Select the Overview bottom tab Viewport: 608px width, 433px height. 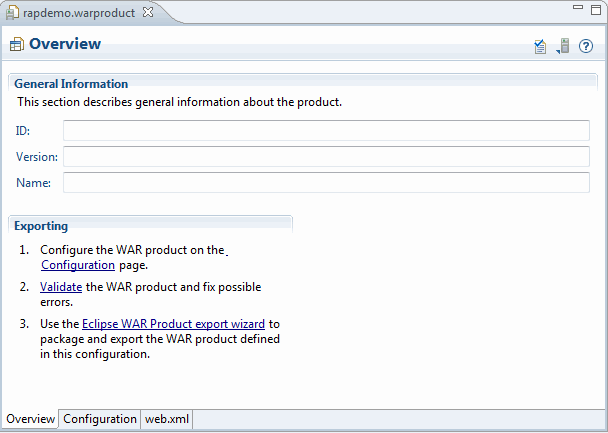[30, 419]
